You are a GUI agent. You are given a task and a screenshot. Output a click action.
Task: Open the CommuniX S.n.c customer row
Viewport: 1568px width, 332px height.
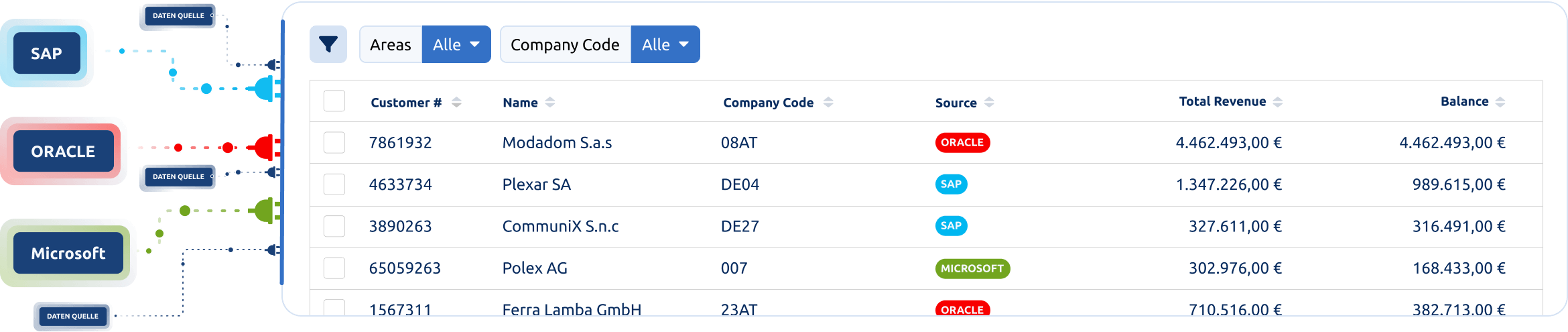(x=926, y=227)
